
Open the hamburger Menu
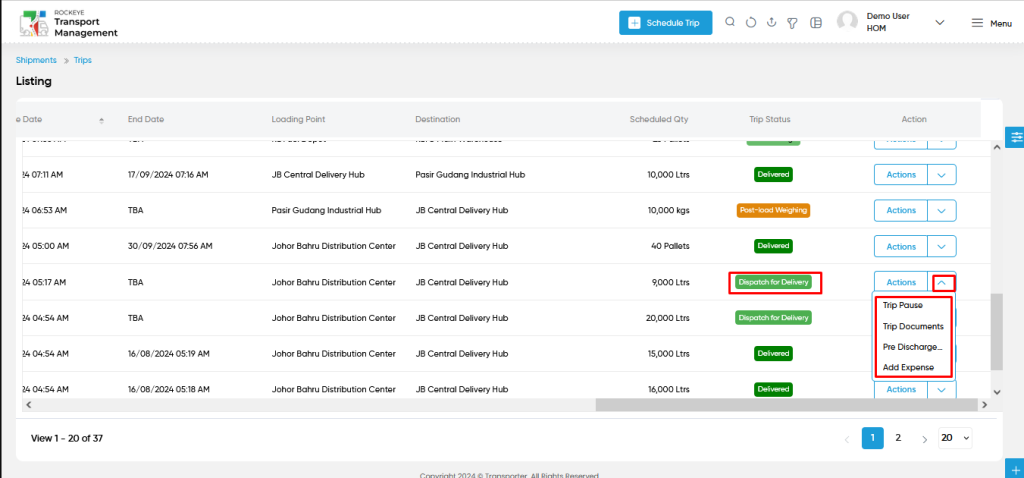[x=991, y=23]
